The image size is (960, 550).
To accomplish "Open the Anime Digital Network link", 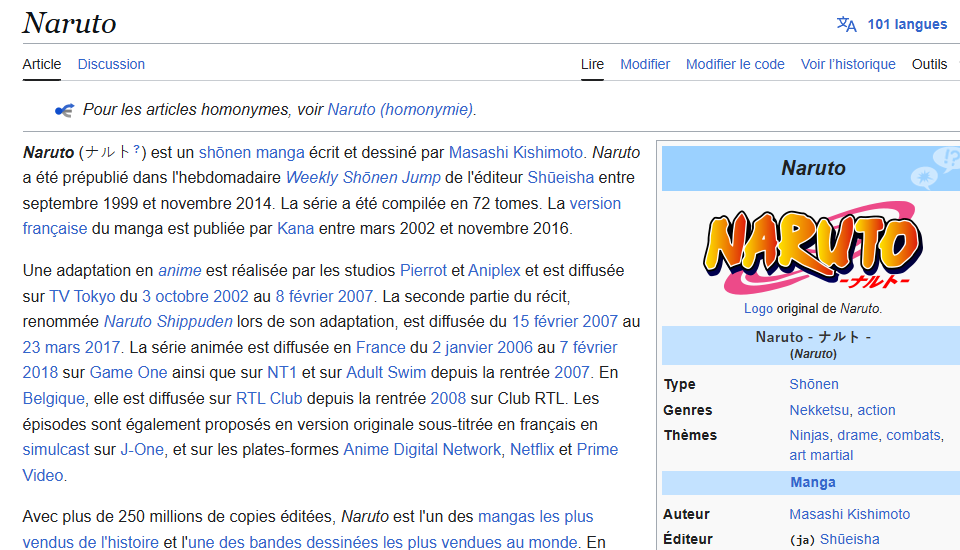I will tap(421, 449).
